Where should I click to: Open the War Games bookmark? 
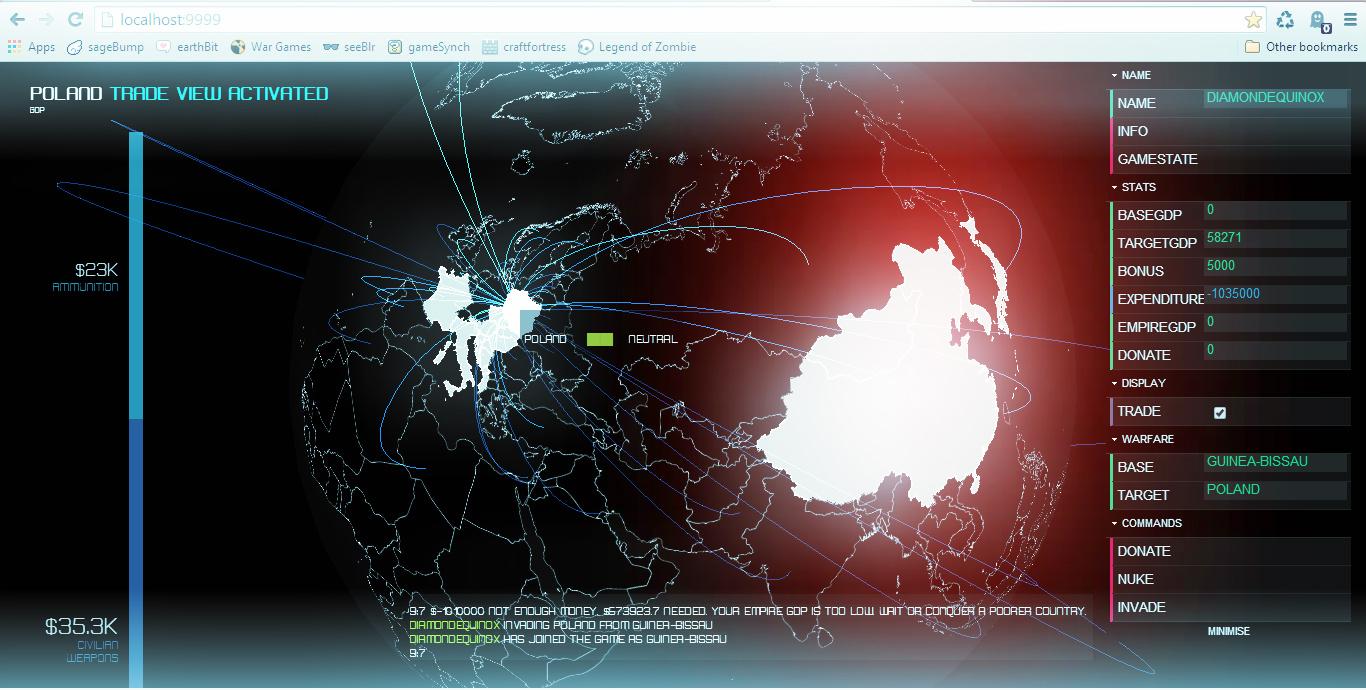(271, 47)
